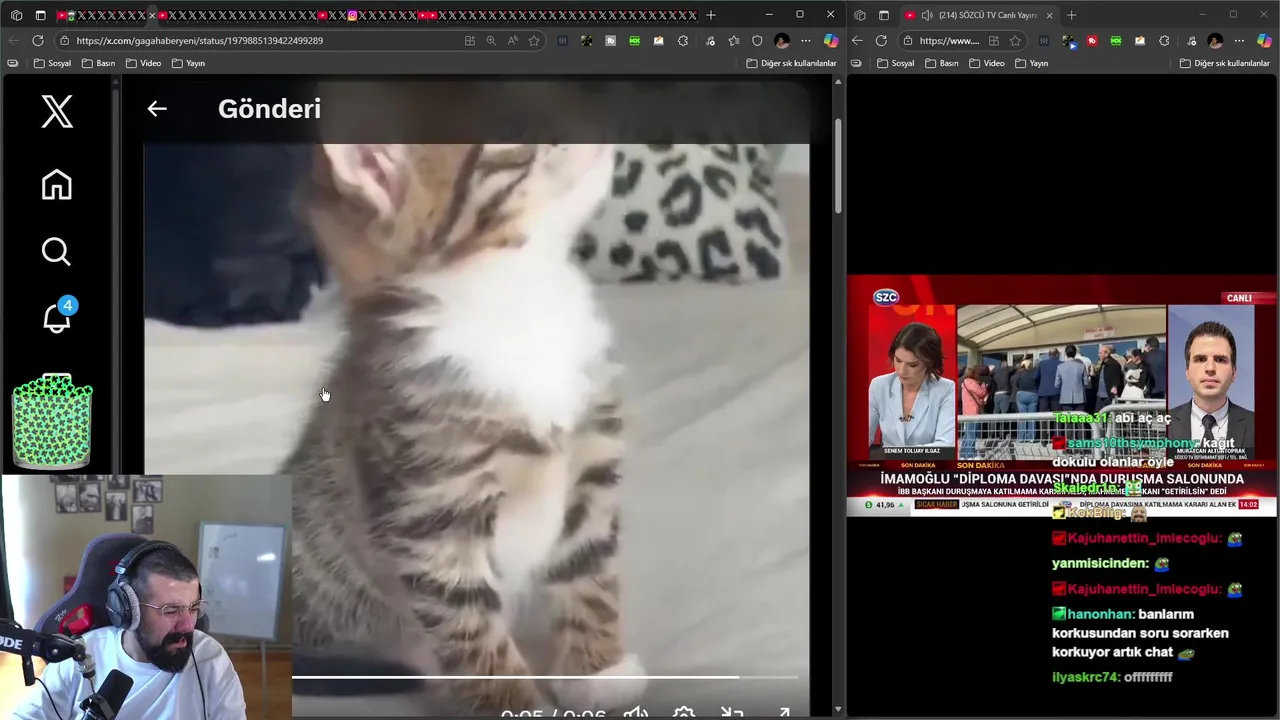Open Basın bookmarks folder in left browser
This screenshot has width=1280, height=720.
click(x=98, y=63)
